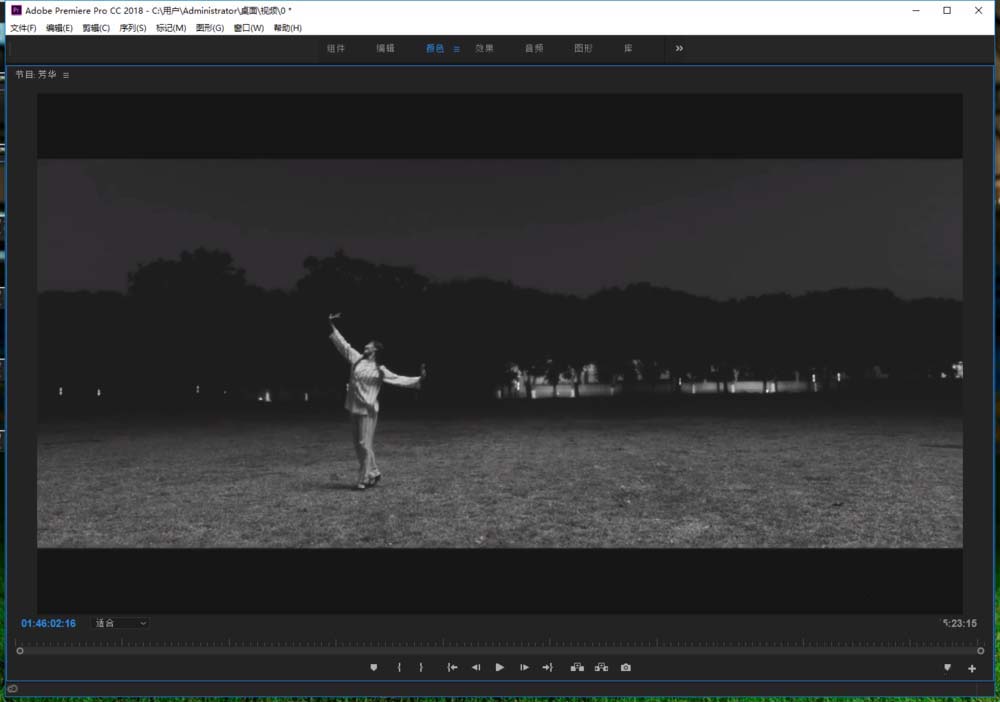Expand the workspace overflow chevron
The image size is (1000, 702).
click(679, 48)
